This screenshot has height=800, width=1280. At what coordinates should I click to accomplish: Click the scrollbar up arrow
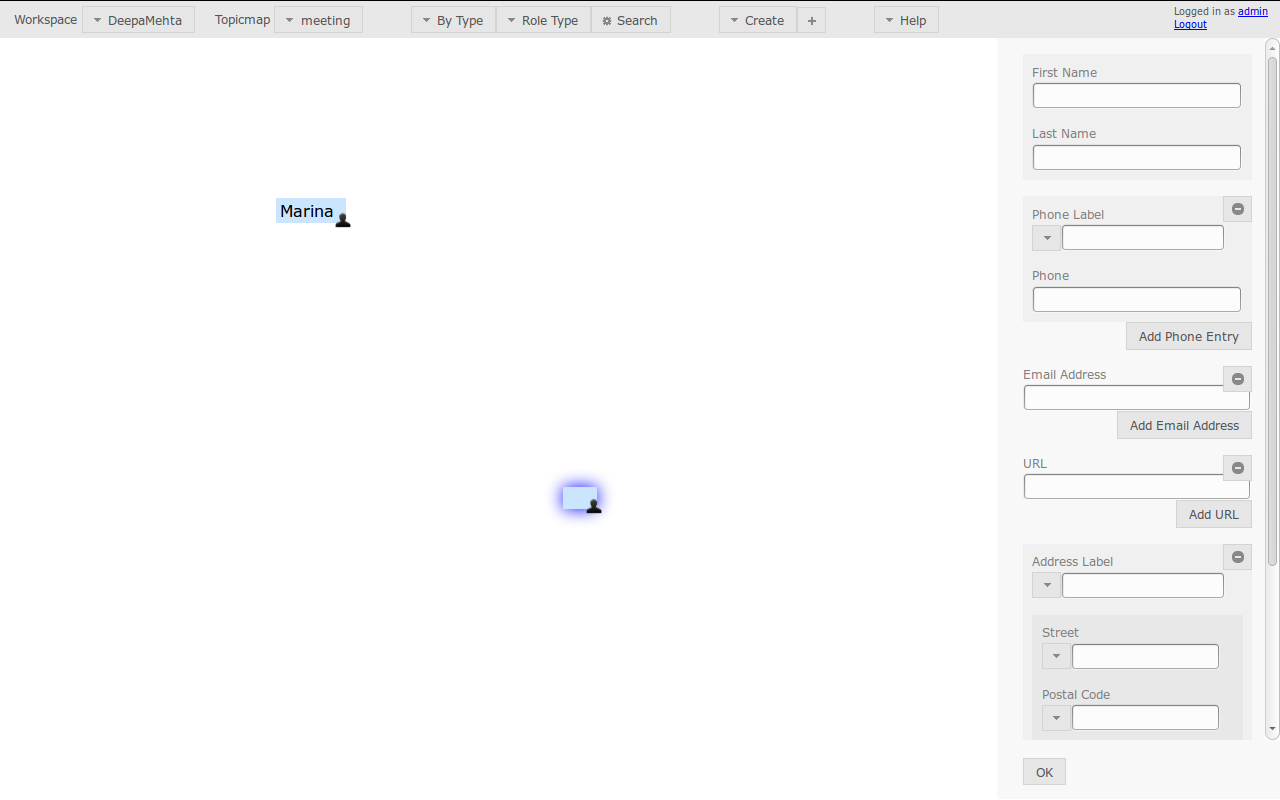(x=1273, y=46)
